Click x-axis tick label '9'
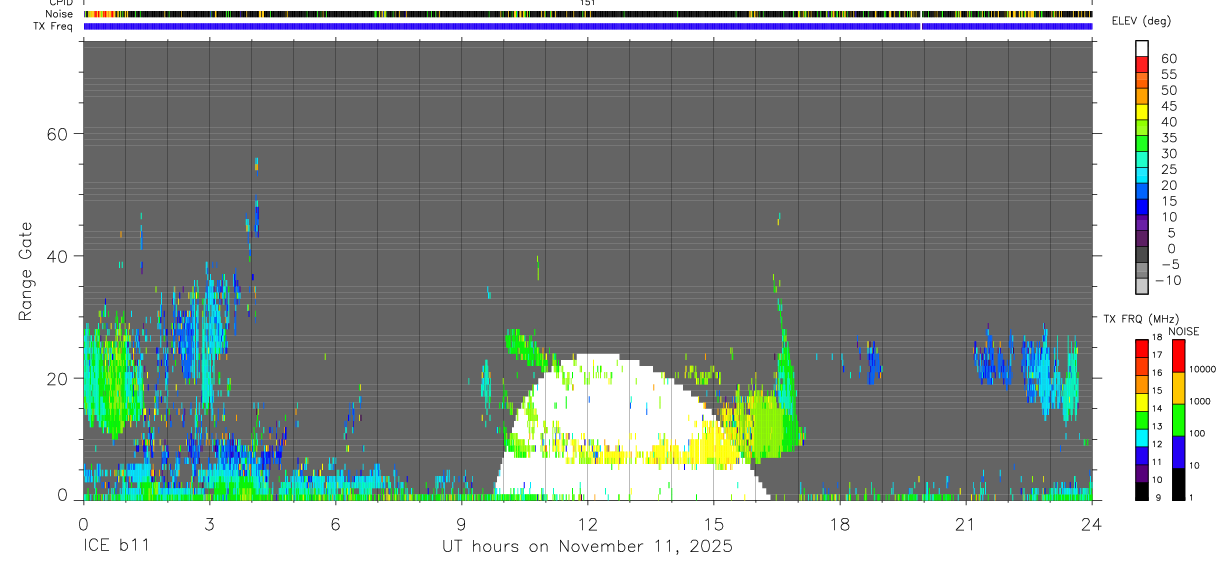 [461, 524]
